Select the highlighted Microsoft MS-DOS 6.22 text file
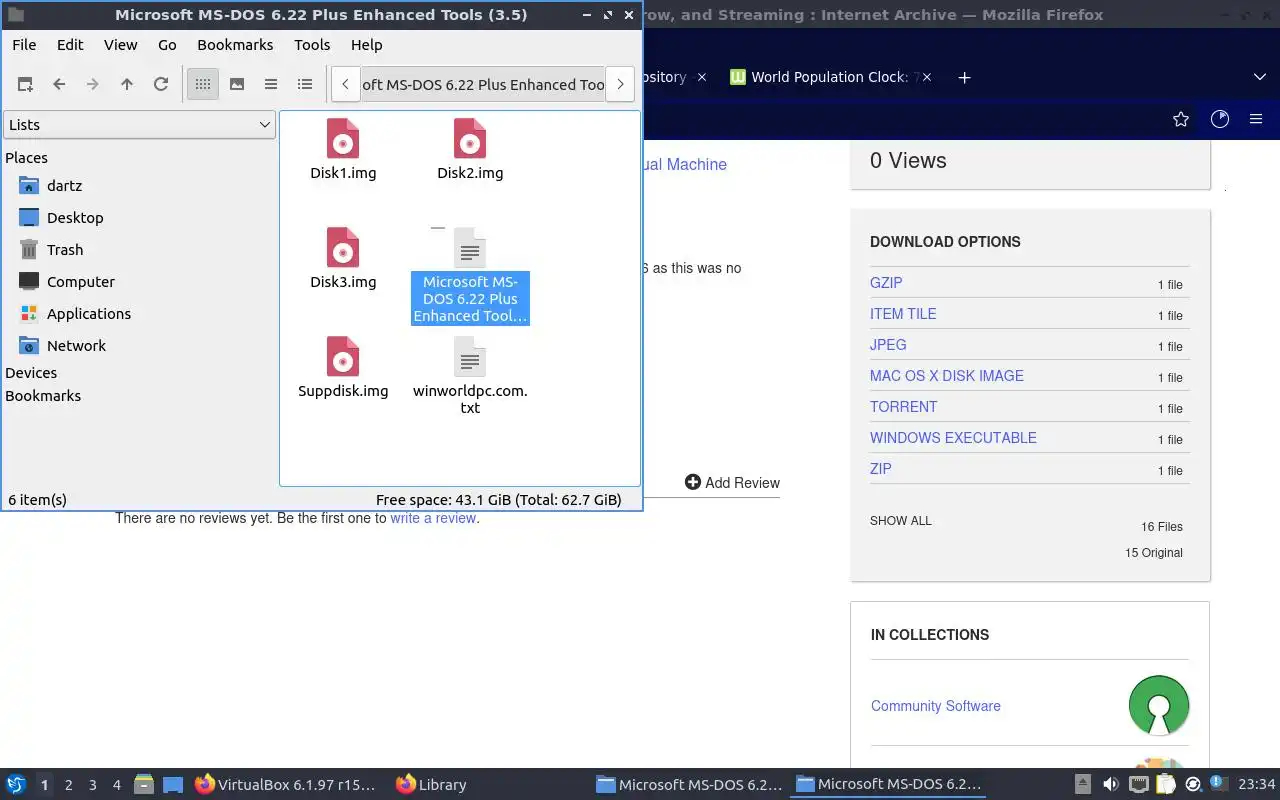The width and height of the screenshot is (1280, 800). click(x=470, y=276)
